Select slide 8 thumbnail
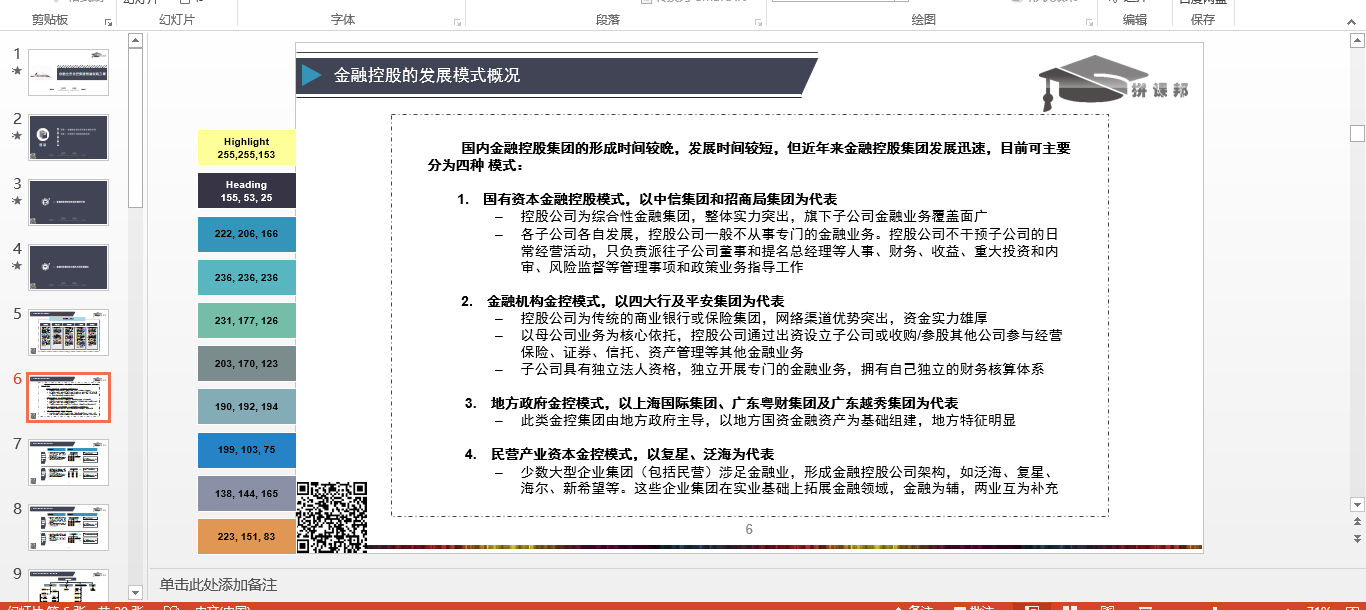The height and width of the screenshot is (610, 1366). [69, 527]
